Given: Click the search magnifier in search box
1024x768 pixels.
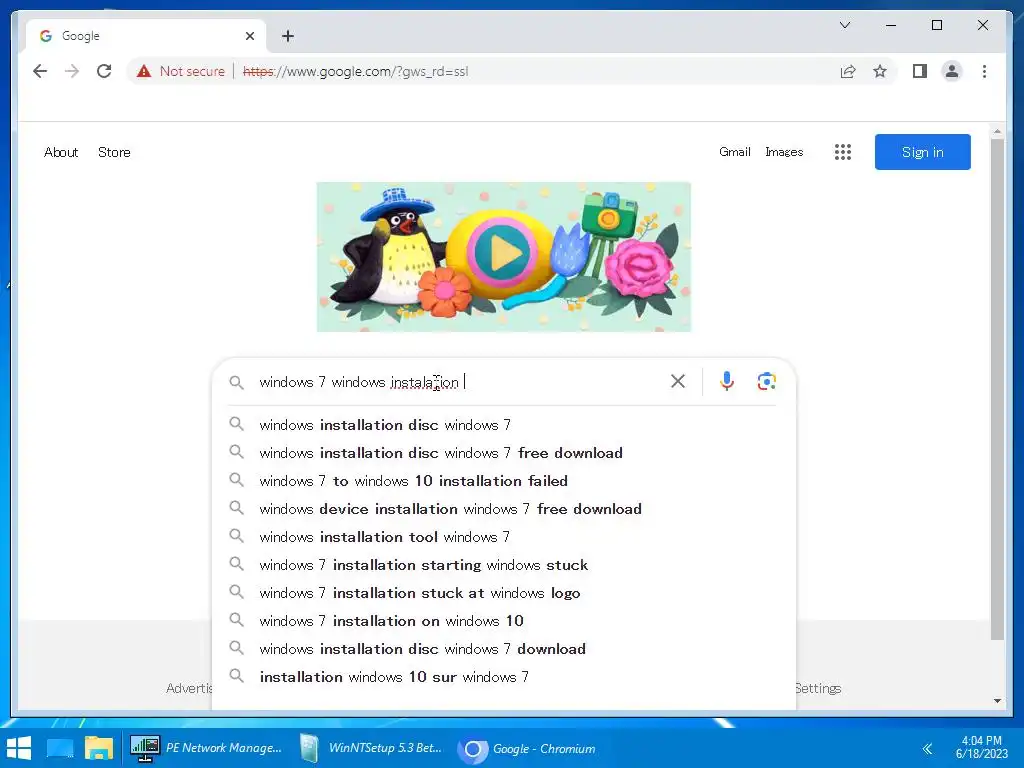Looking at the screenshot, I should [x=236, y=383].
